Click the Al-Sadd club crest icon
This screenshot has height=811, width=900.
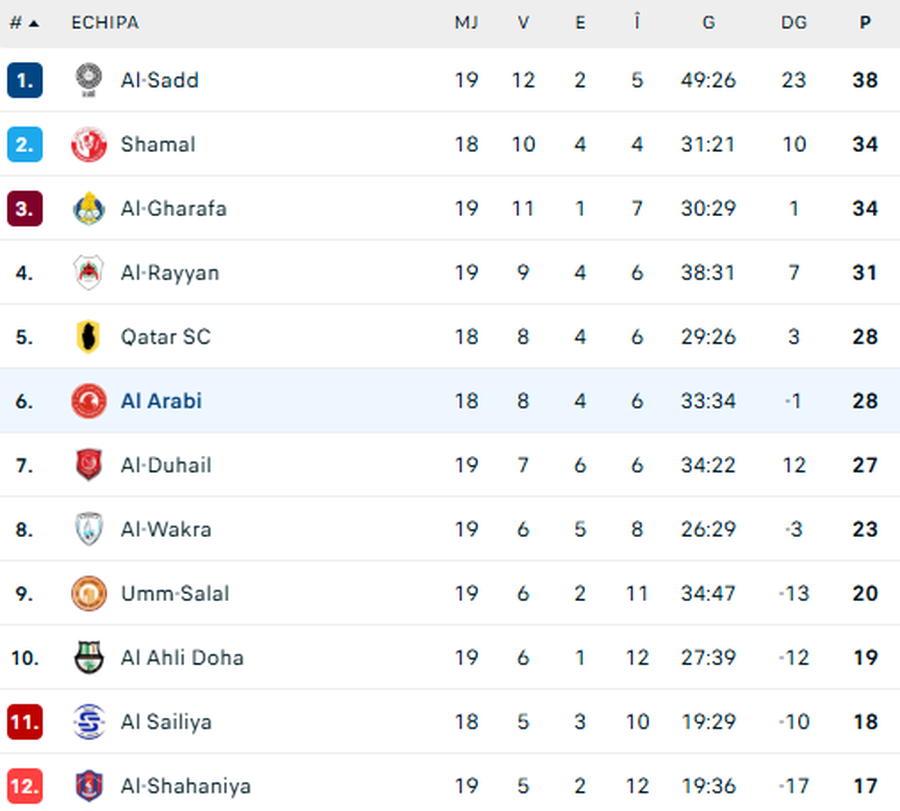coord(89,80)
